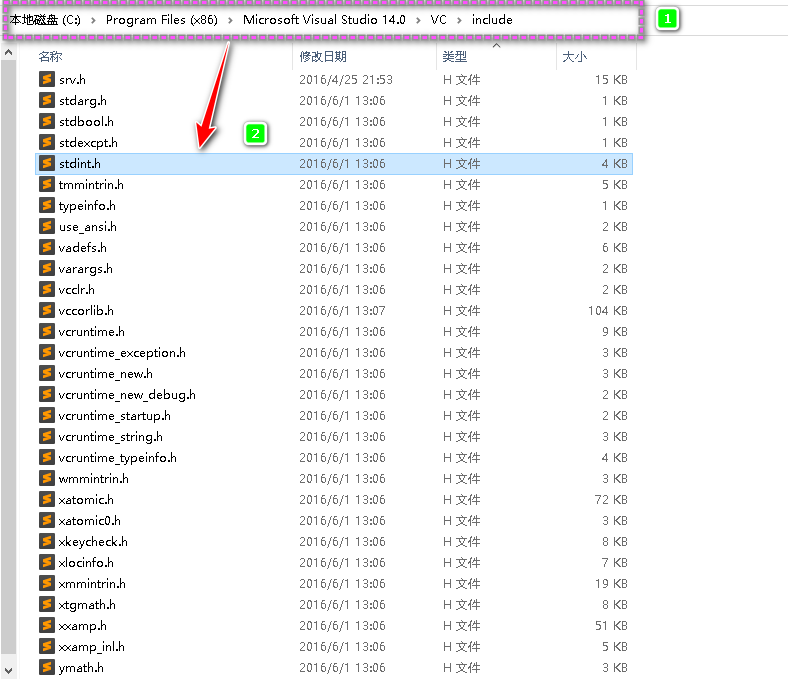Click the xkeycheck.h file icon
The height and width of the screenshot is (679, 788).
pos(47,542)
